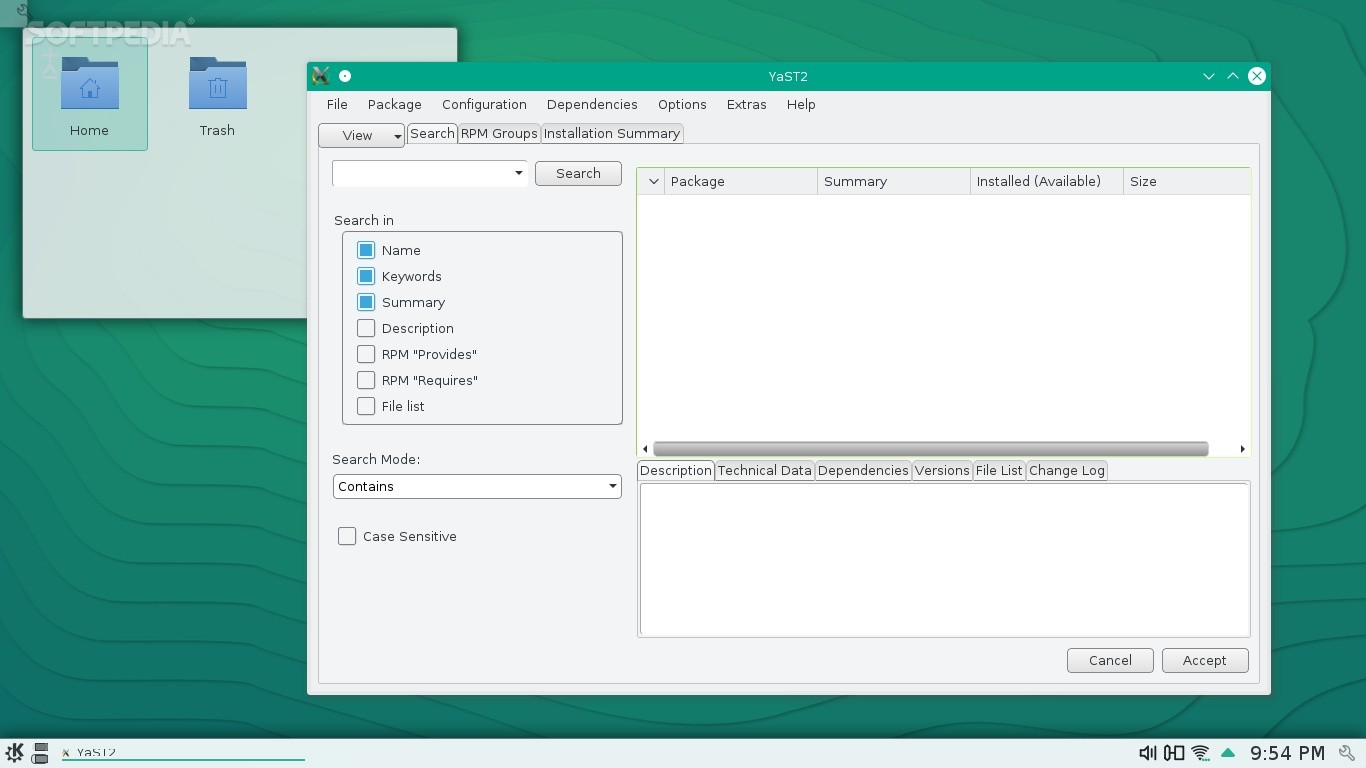This screenshot has height=768, width=1366.
Task: Switch to the Dependencies details tab
Action: [863, 470]
